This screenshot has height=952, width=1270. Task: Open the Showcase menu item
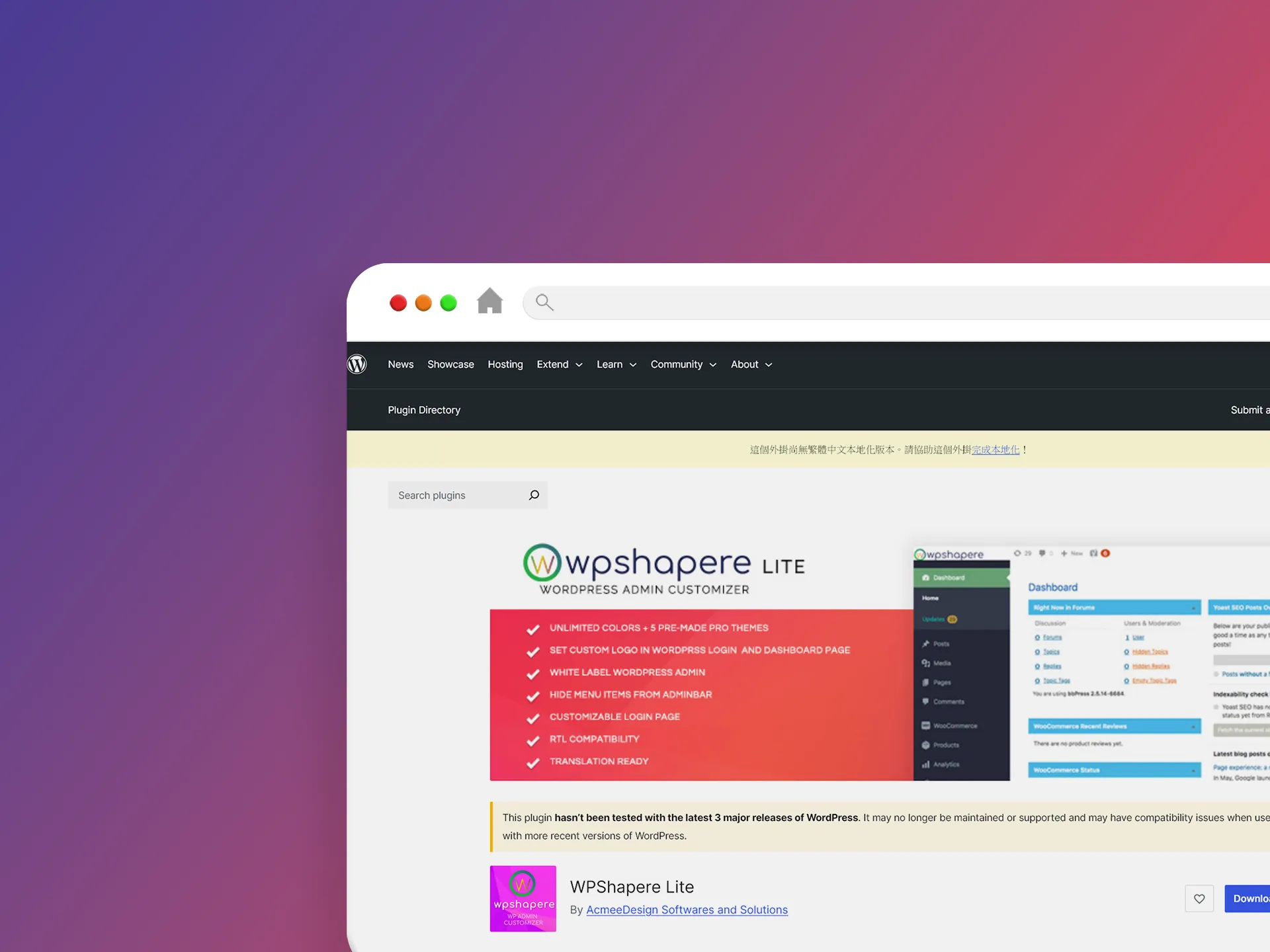[450, 364]
